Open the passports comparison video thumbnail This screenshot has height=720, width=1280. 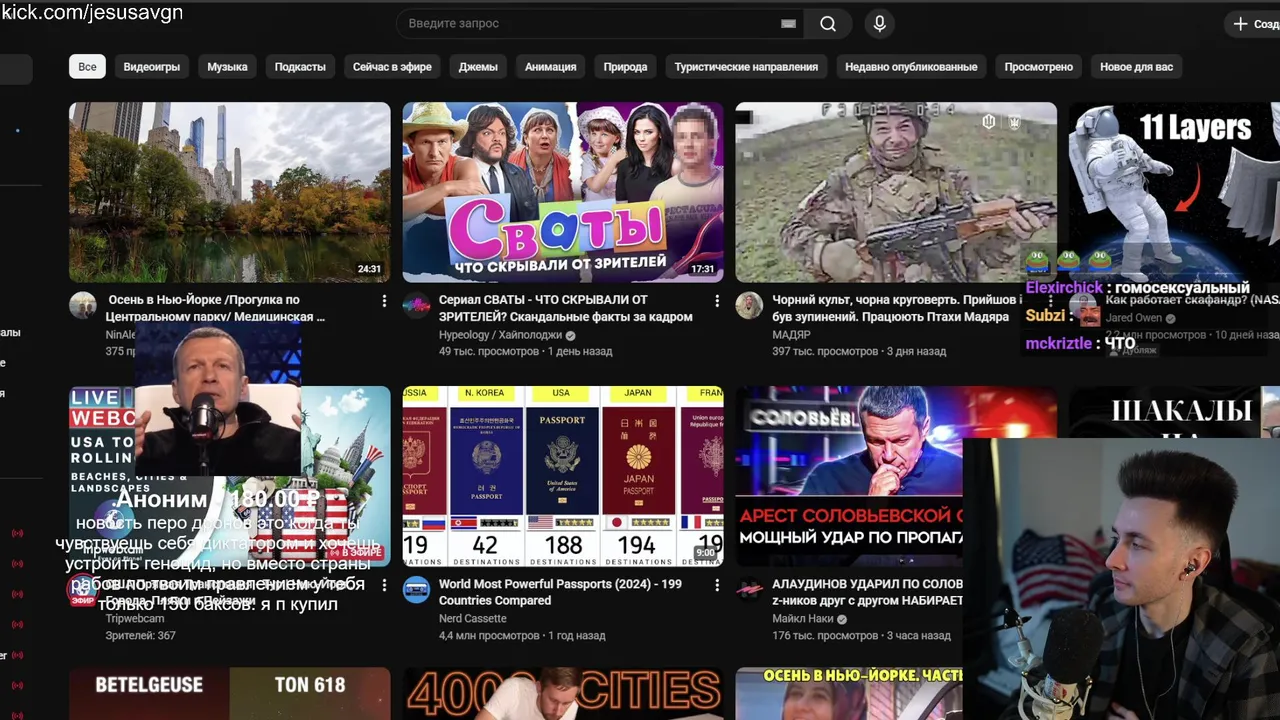point(562,476)
